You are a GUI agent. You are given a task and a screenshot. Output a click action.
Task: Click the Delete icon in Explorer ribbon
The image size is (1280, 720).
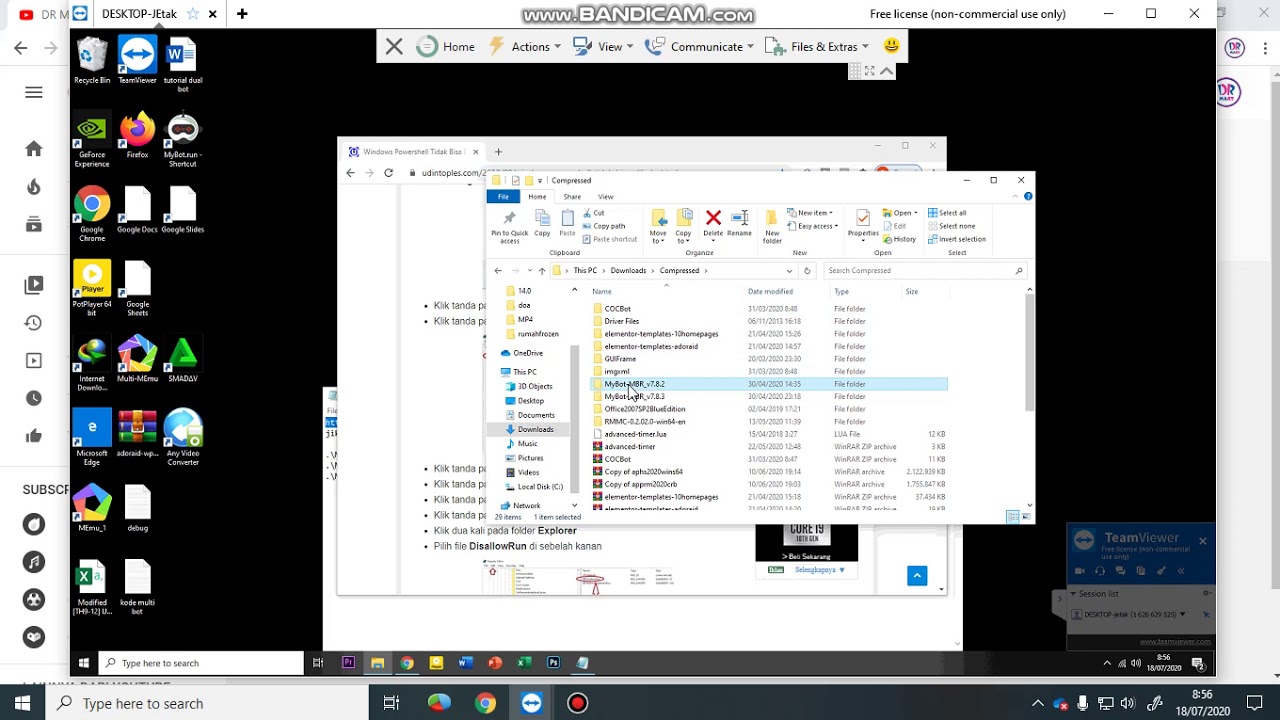(713, 223)
